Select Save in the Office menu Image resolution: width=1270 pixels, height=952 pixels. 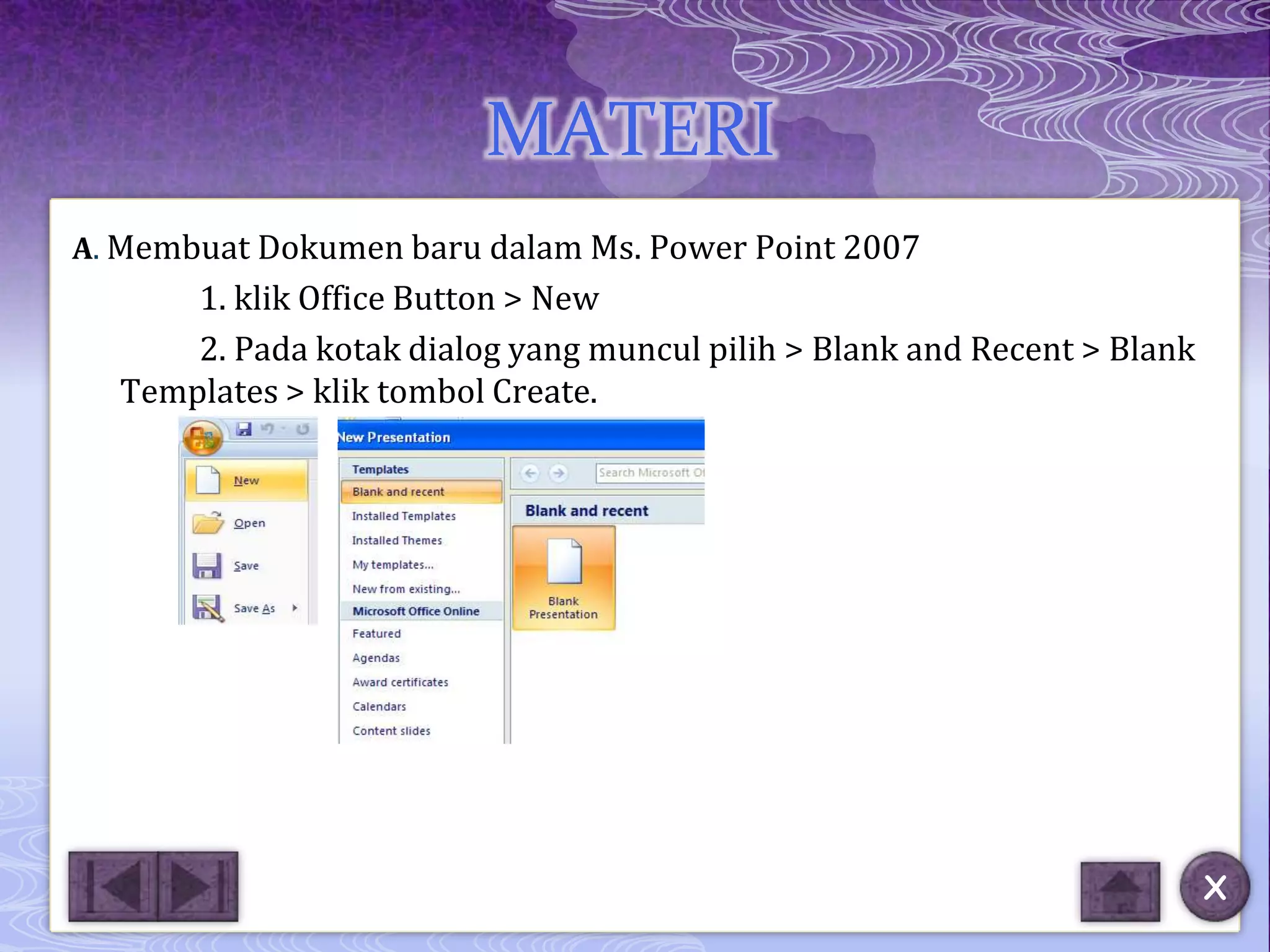[247, 566]
